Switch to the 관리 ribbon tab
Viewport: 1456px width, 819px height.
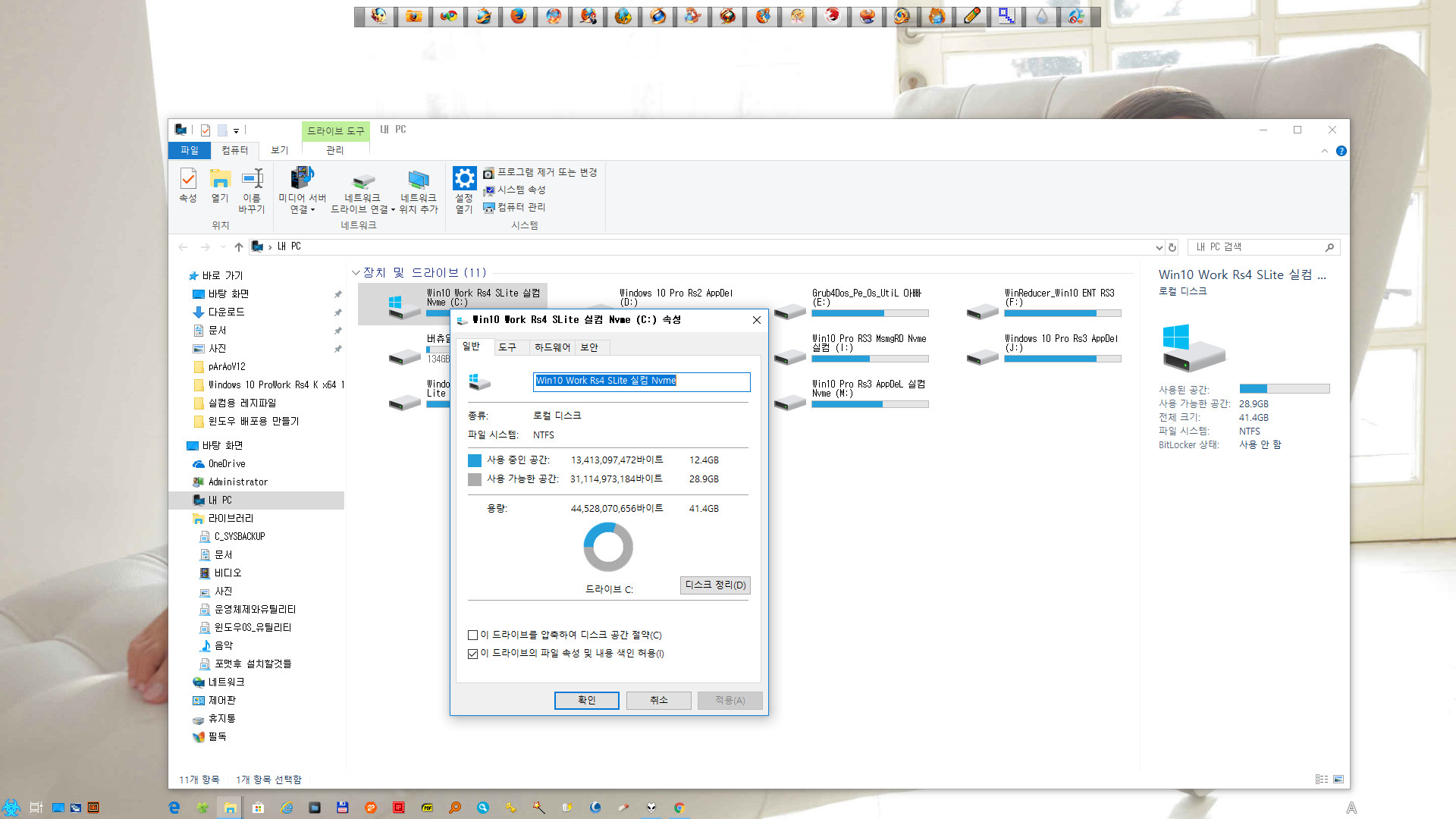(335, 150)
